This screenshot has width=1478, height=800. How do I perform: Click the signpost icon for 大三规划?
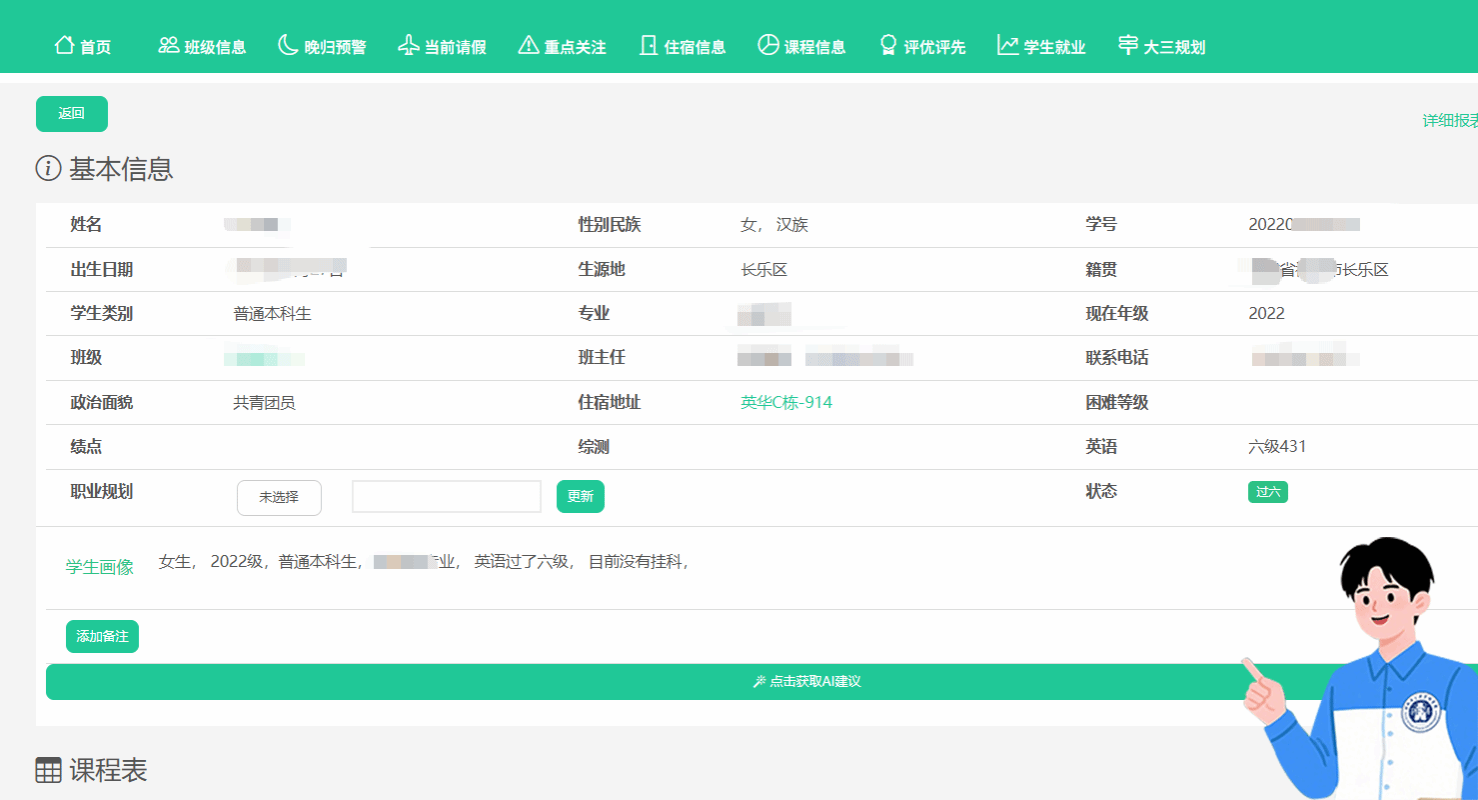point(1128,45)
